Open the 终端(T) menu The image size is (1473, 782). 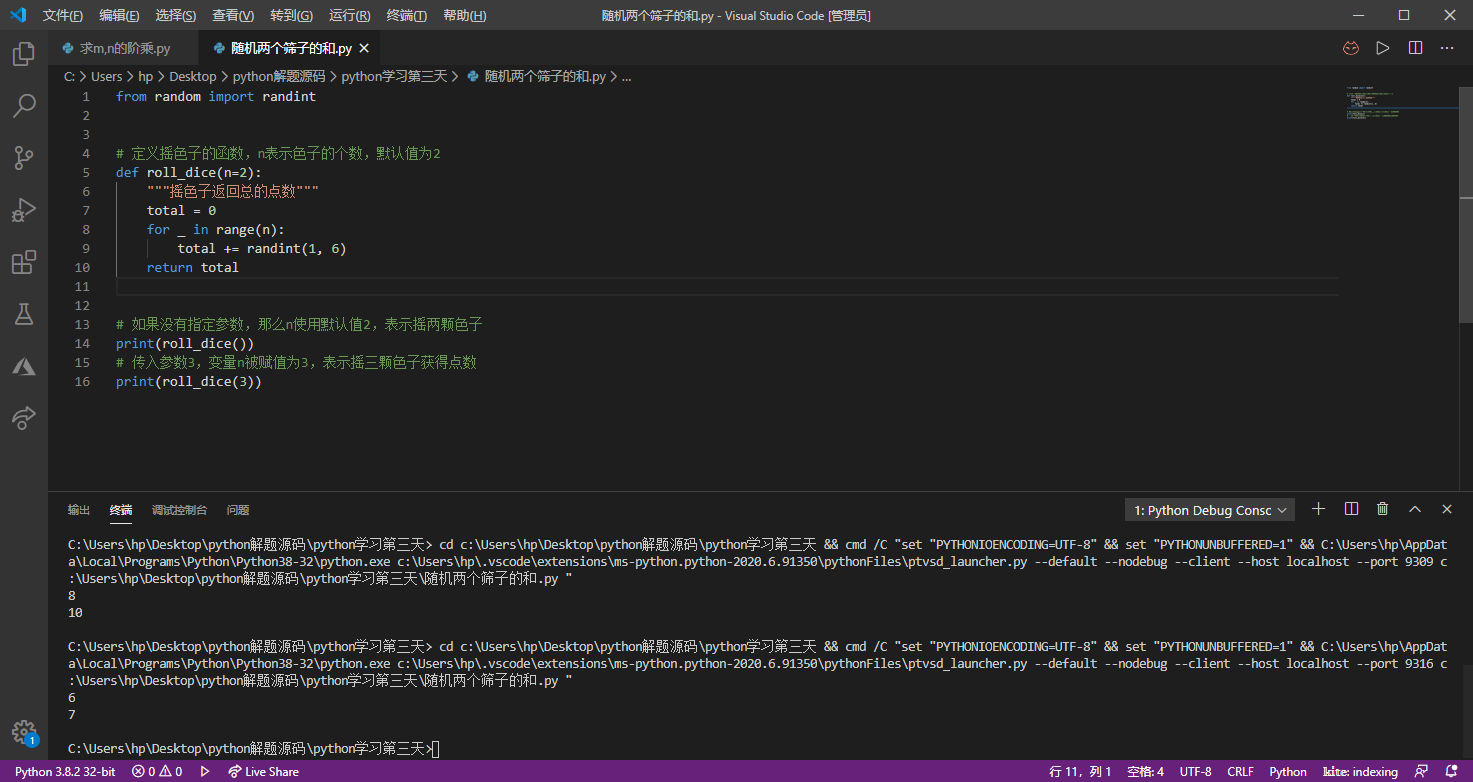tap(406, 15)
